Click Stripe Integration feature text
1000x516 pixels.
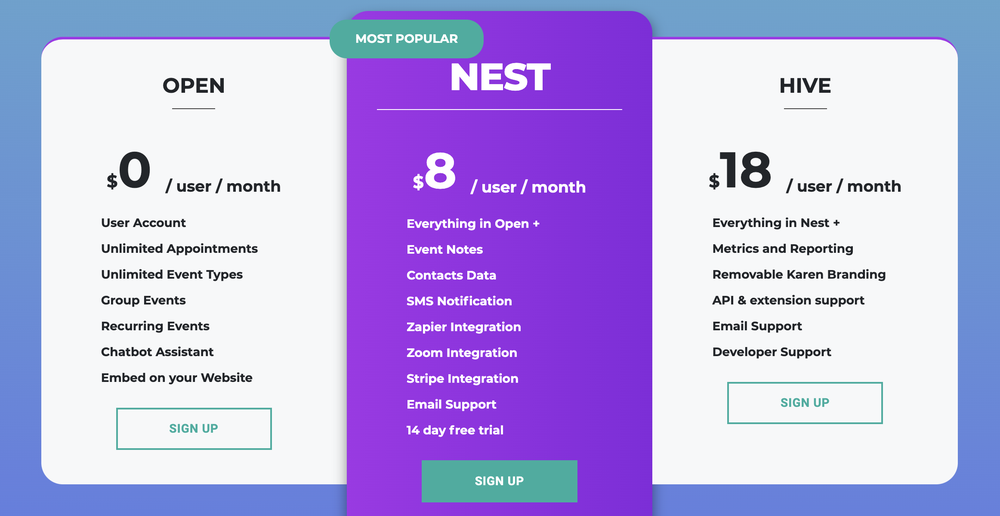pos(462,379)
